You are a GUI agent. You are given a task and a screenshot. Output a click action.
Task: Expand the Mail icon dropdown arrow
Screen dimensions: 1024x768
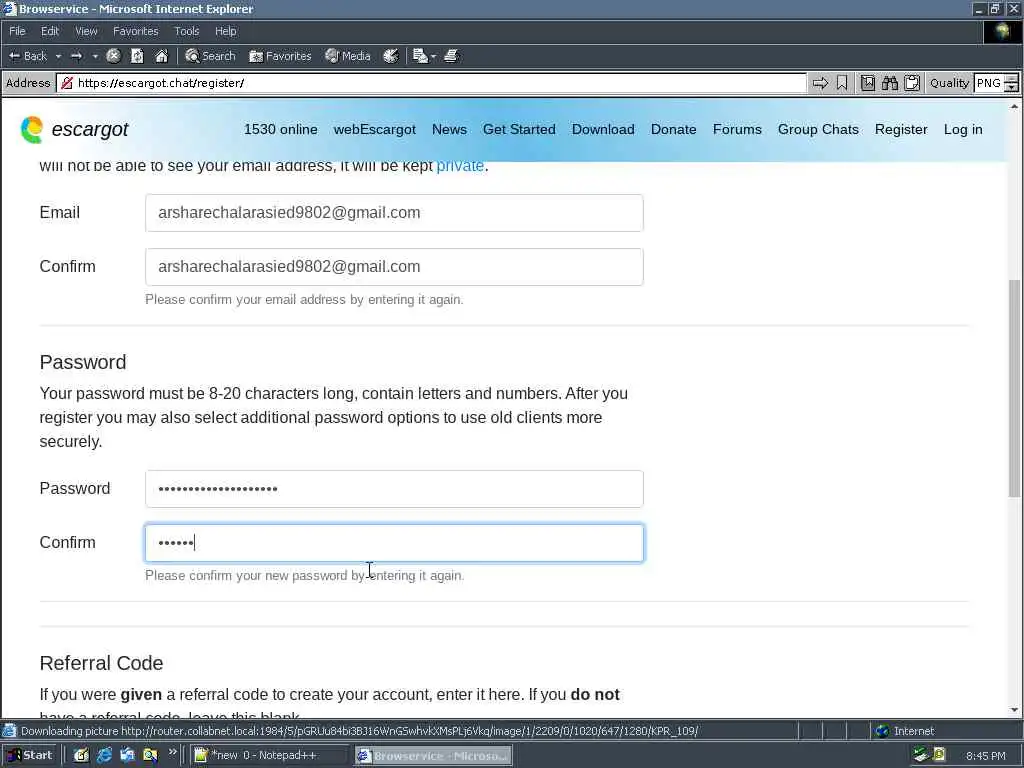pyautogui.click(x=433, y=56)
